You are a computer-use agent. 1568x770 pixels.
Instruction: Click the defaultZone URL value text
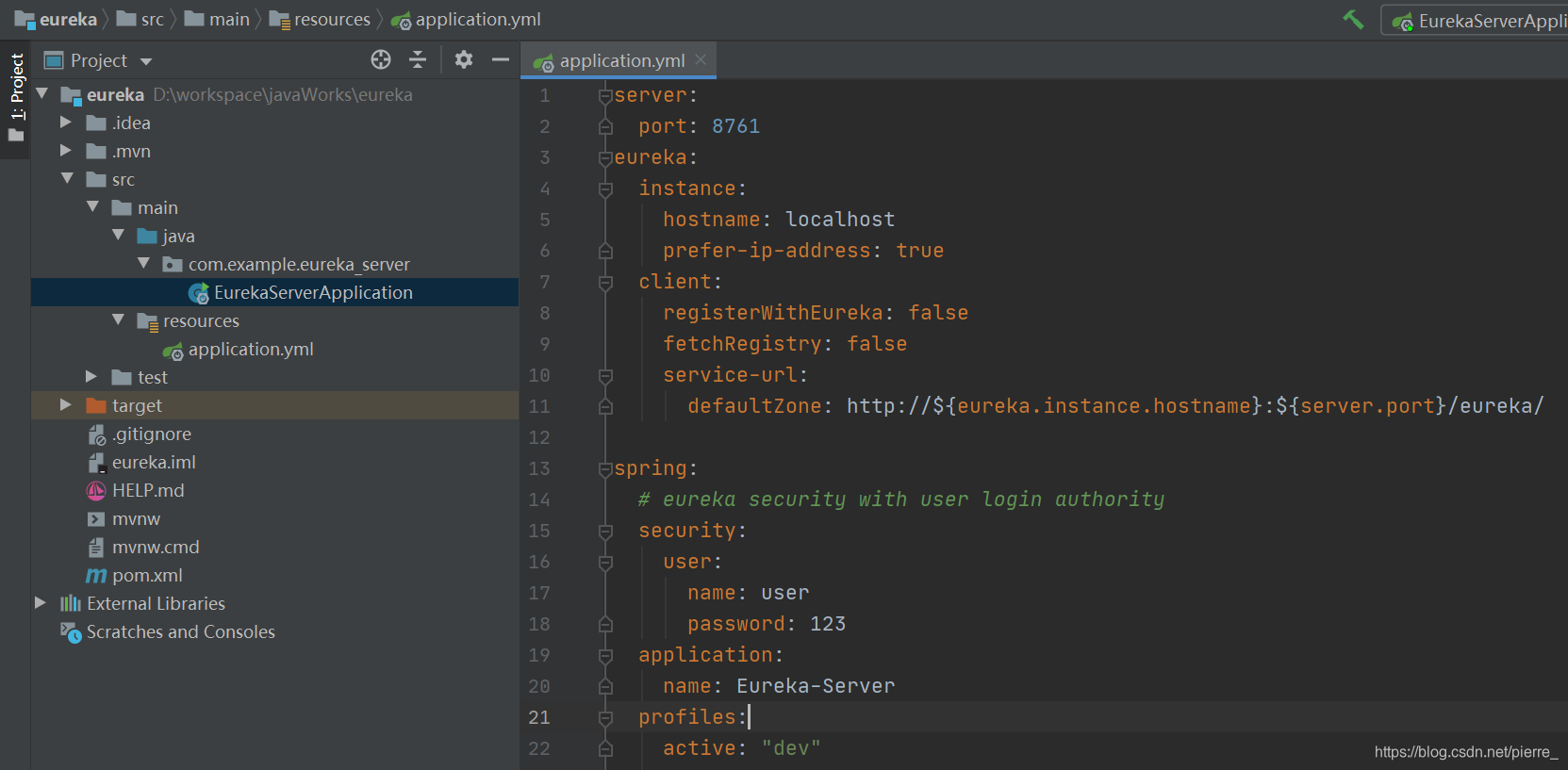pos(1195,406)
